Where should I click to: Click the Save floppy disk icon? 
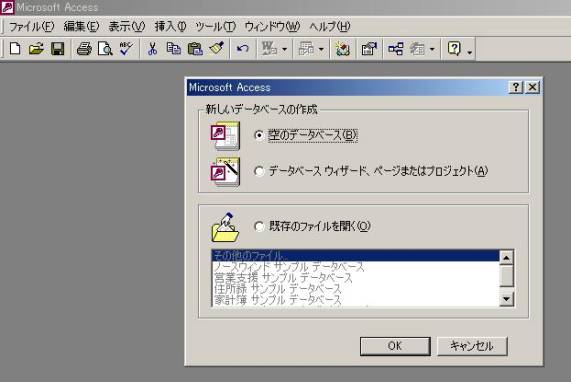(x=57, y=48)
